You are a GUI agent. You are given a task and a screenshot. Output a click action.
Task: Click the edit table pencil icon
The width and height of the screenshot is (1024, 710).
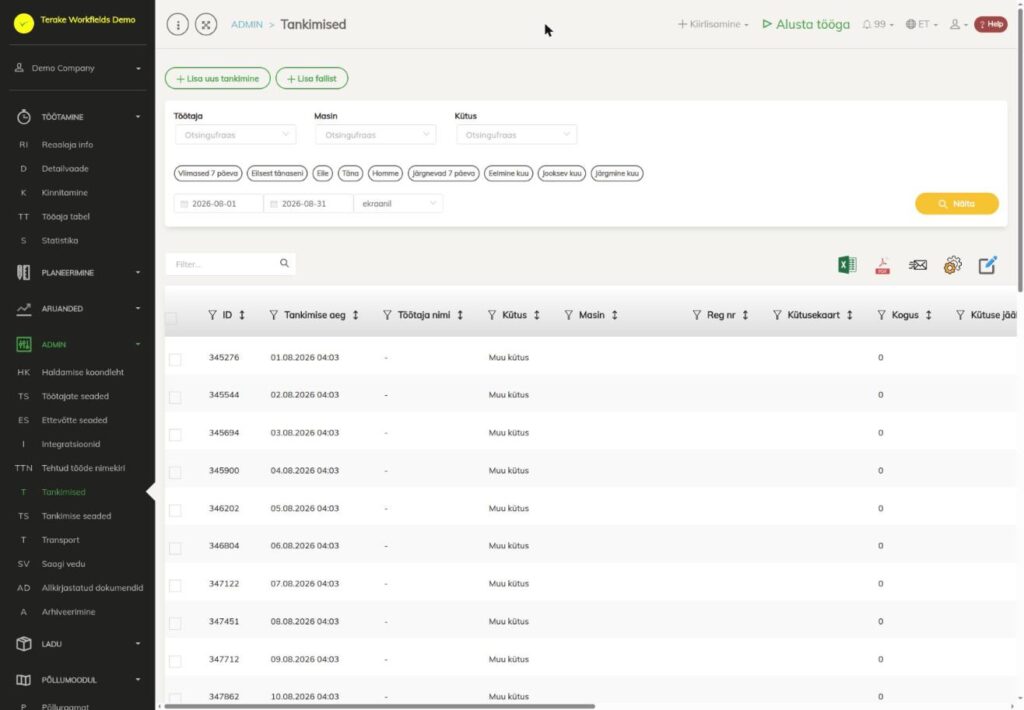click(x=987, y=265)
